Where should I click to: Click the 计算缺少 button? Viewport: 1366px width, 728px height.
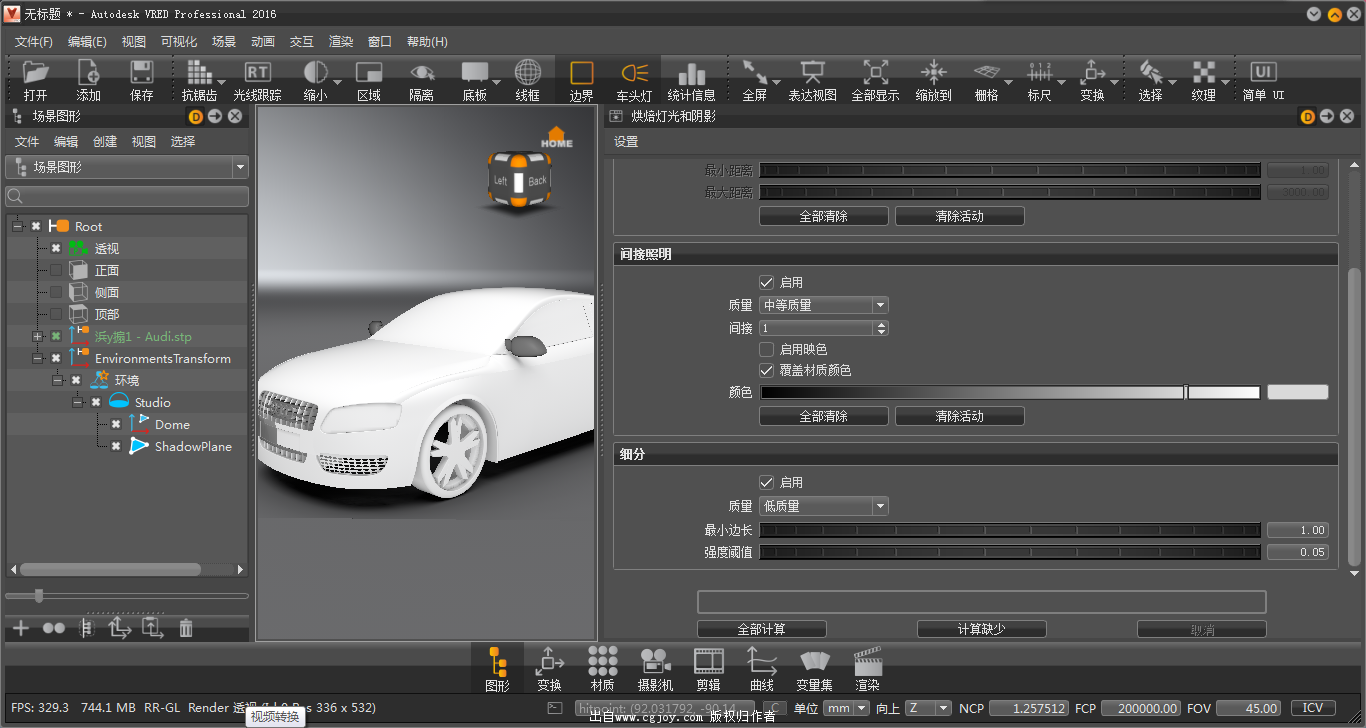click(x=982, y=629)
